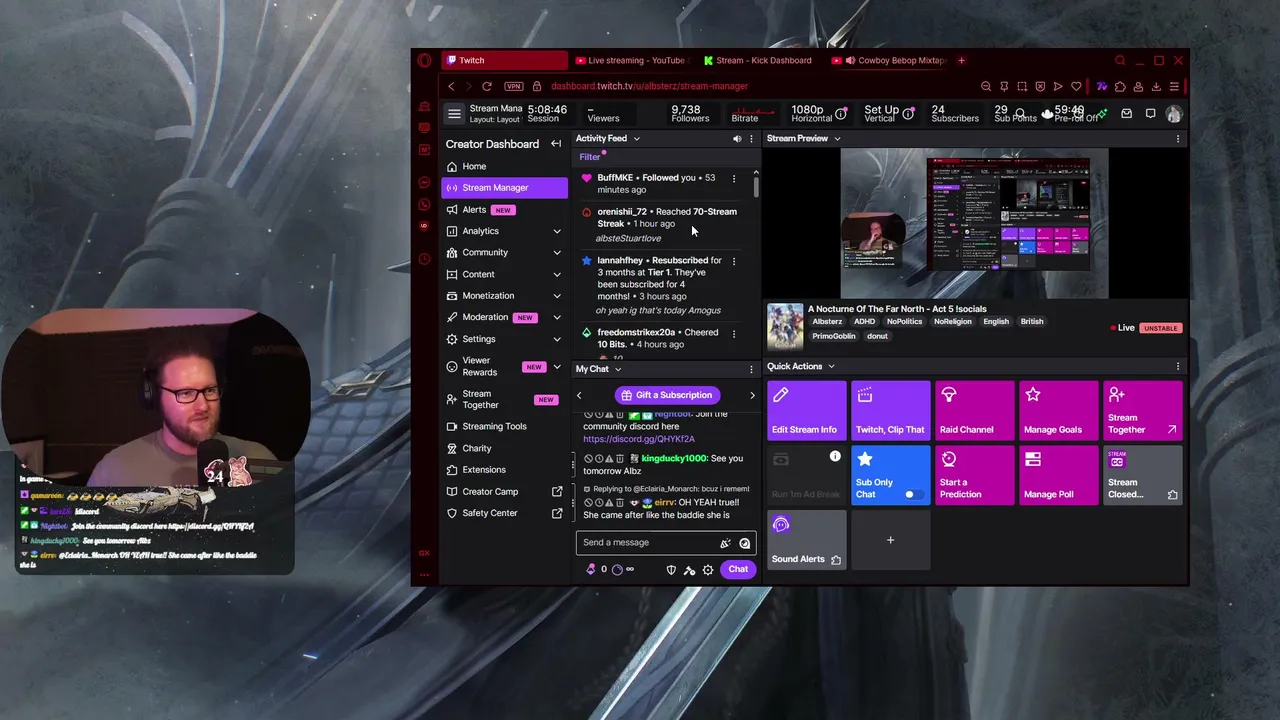Open Alerts in the sidebar
Image resolution: width=1280 pixels, height=720 pixels.
pyautogui.click(x=504, y=210)
